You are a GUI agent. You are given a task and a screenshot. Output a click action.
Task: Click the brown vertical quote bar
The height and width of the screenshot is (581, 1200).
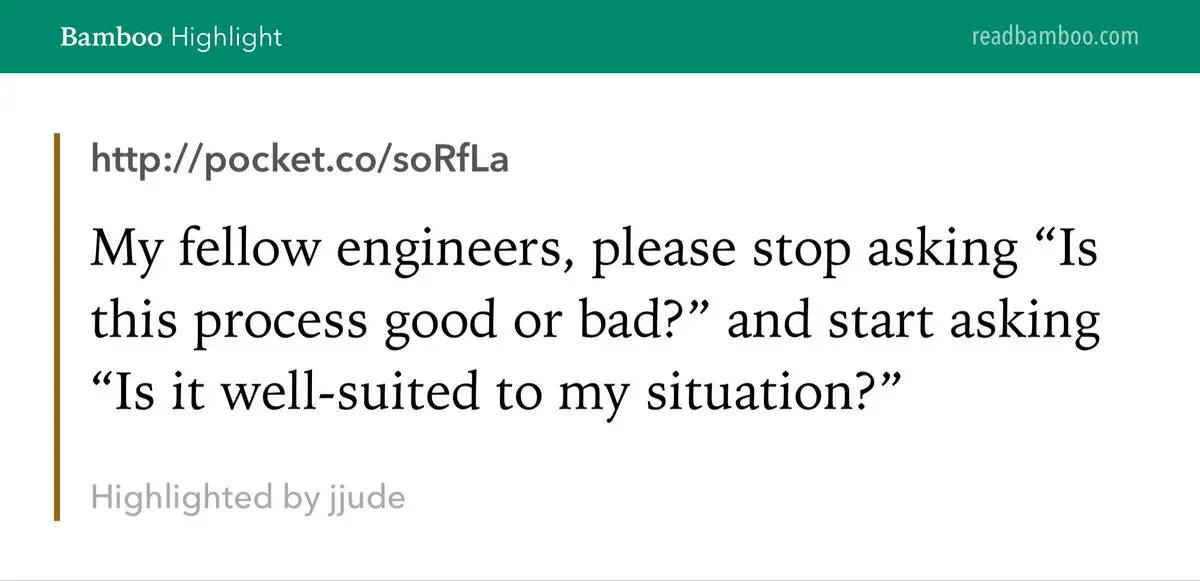[57, 327]
